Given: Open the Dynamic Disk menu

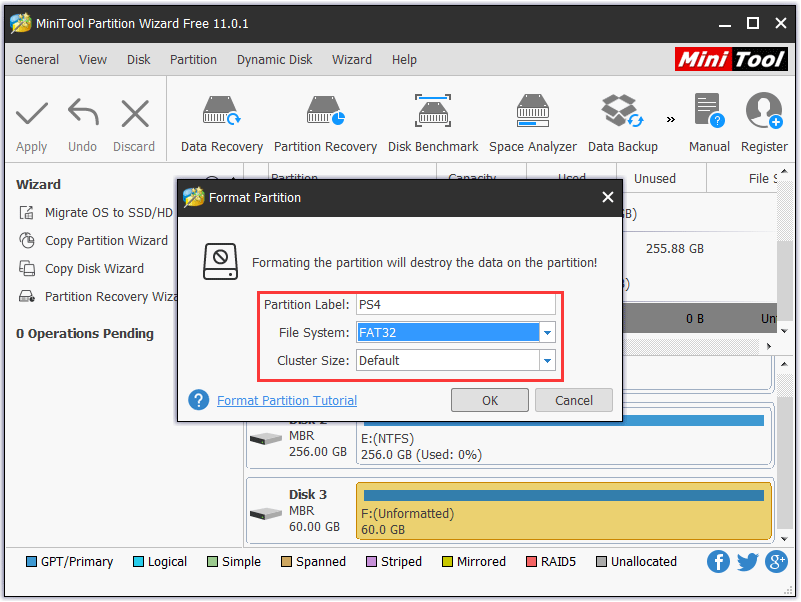Looking at the screenshot, I should 274,59.
